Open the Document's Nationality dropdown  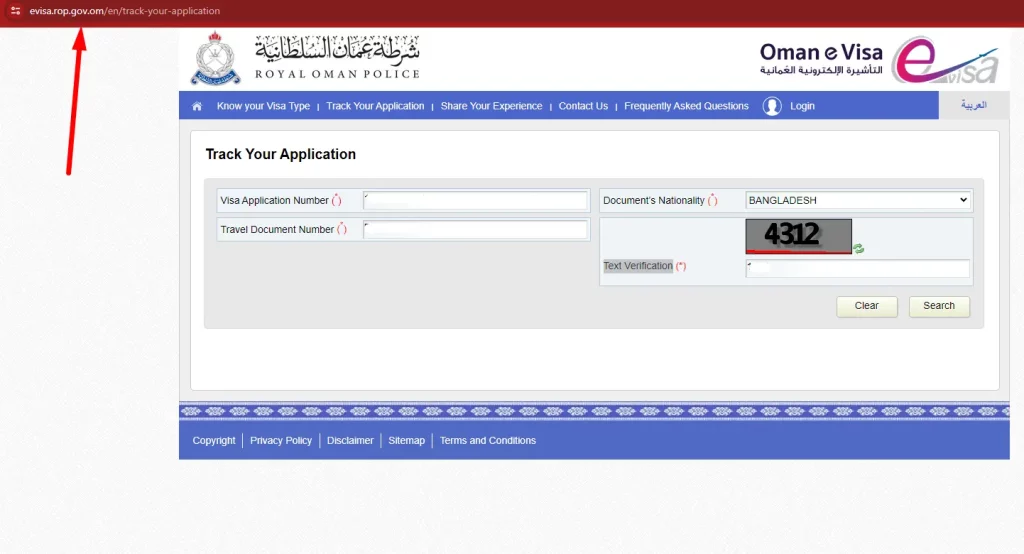858,201
